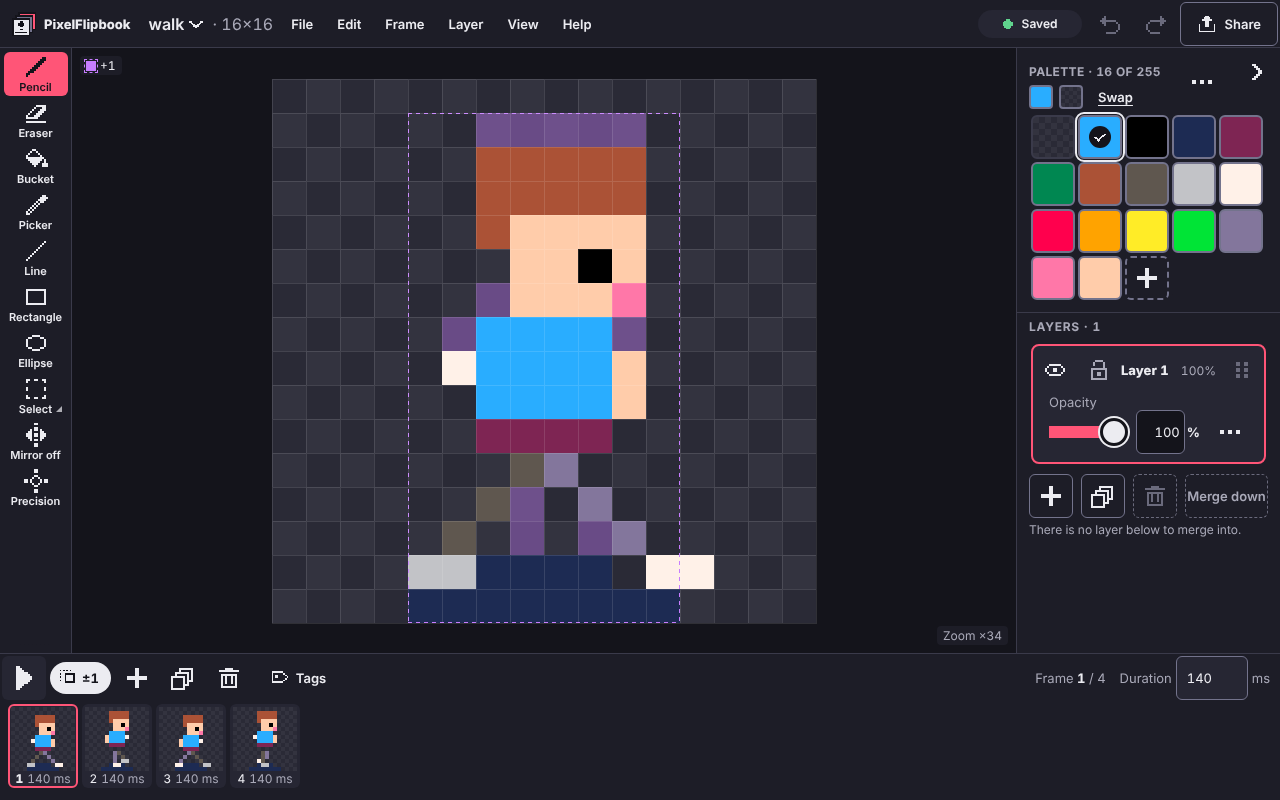Image resolution: width=1280 pixels, height=800 pixels.
Task: Toggle Layer 1 visibility eye icon
Action: (x=1055, y=370)
